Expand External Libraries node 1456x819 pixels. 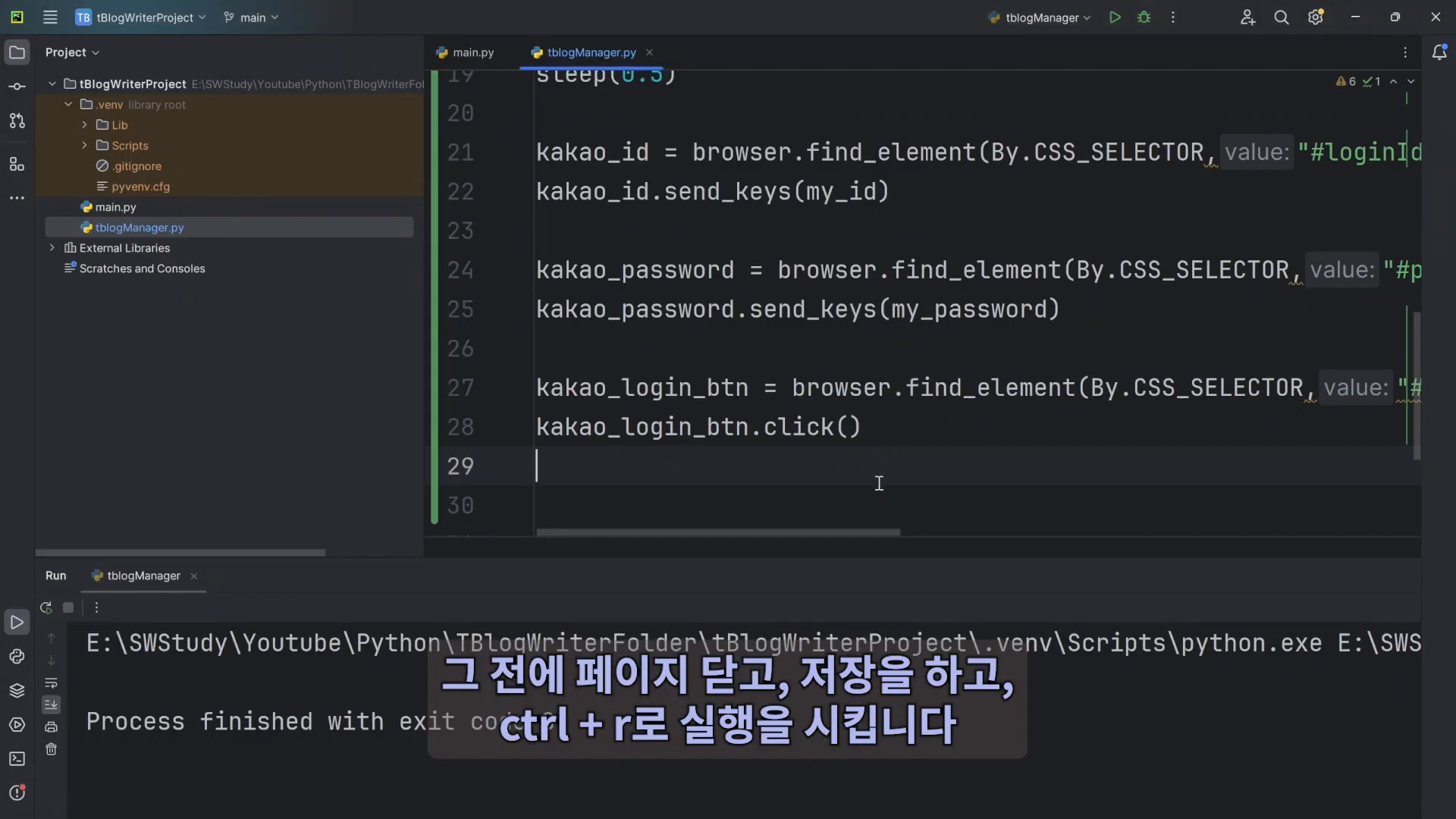point(52,248)
